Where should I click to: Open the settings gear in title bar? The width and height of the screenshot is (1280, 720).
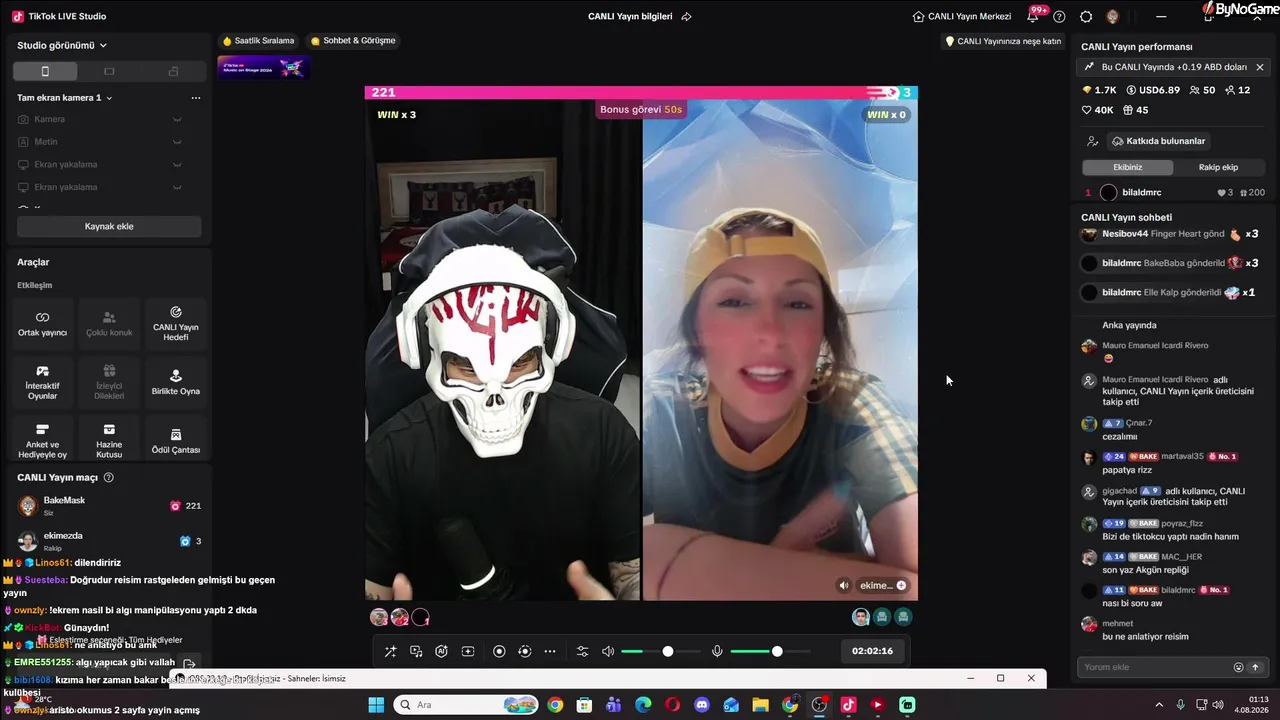1086,17
